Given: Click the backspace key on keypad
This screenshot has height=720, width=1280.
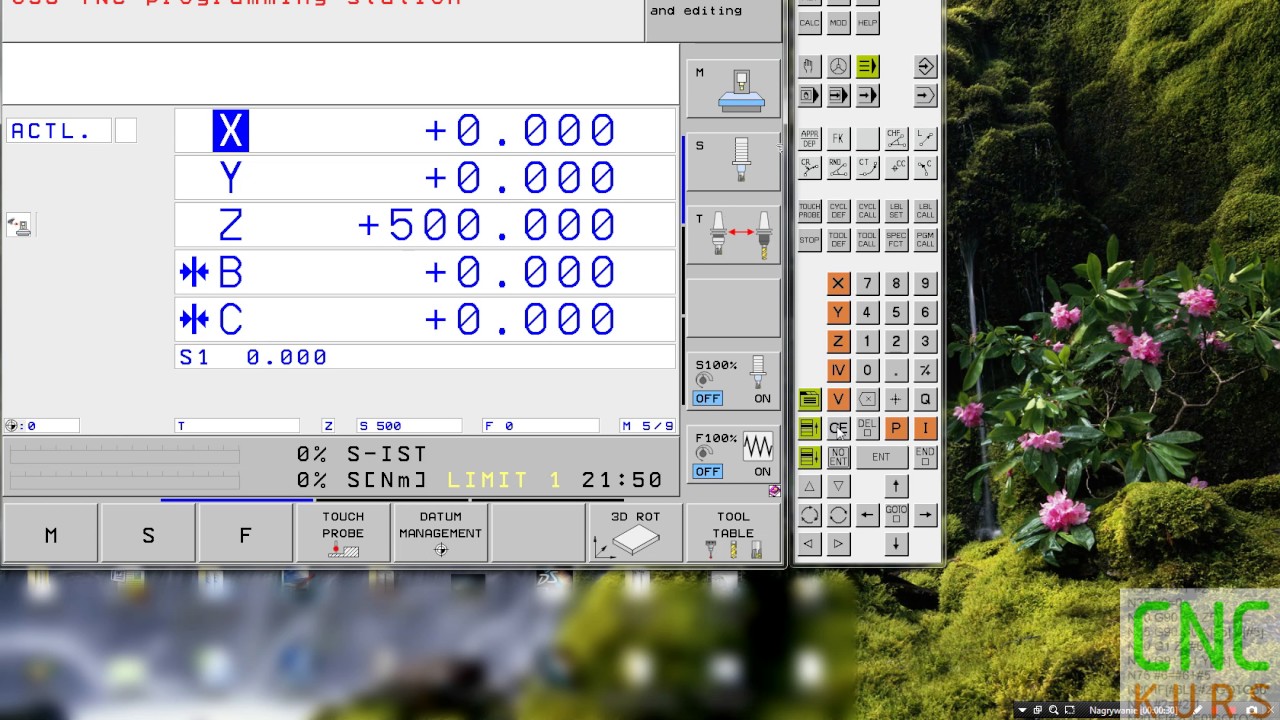Looking at the screenshot, I should tap(867, 399).
